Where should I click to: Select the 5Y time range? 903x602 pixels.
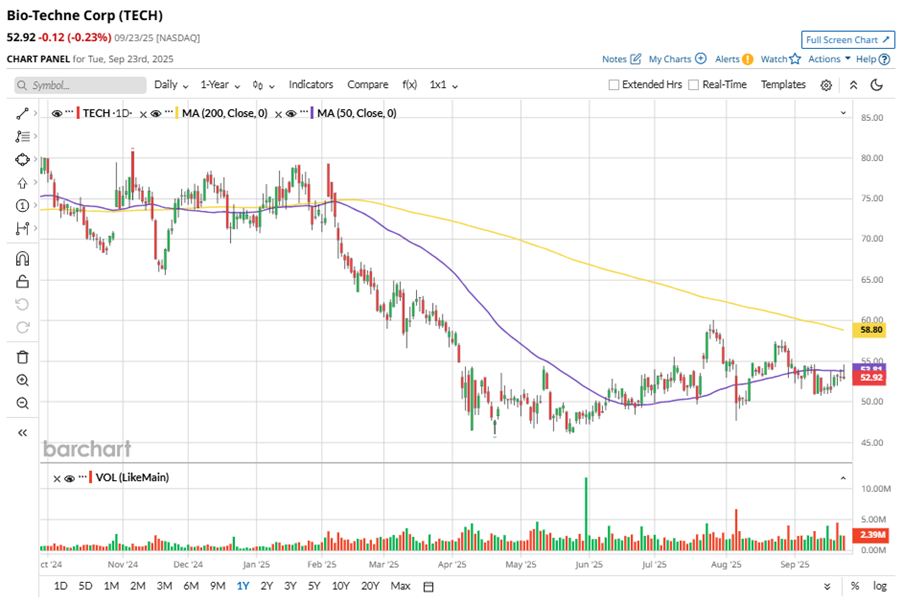(x=314, y=586)
